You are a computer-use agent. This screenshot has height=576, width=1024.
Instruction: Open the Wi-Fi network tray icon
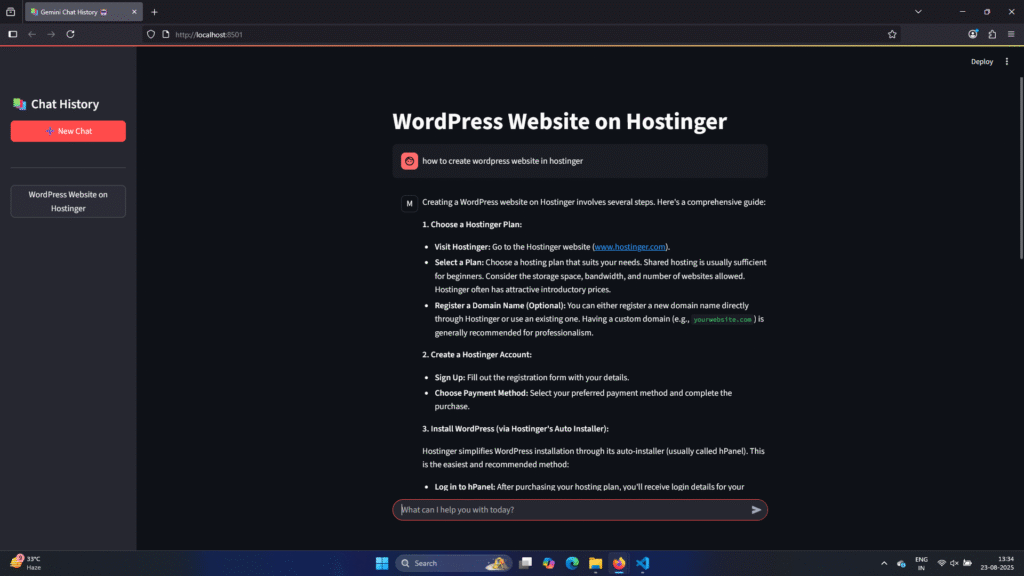tap(942, 563)
